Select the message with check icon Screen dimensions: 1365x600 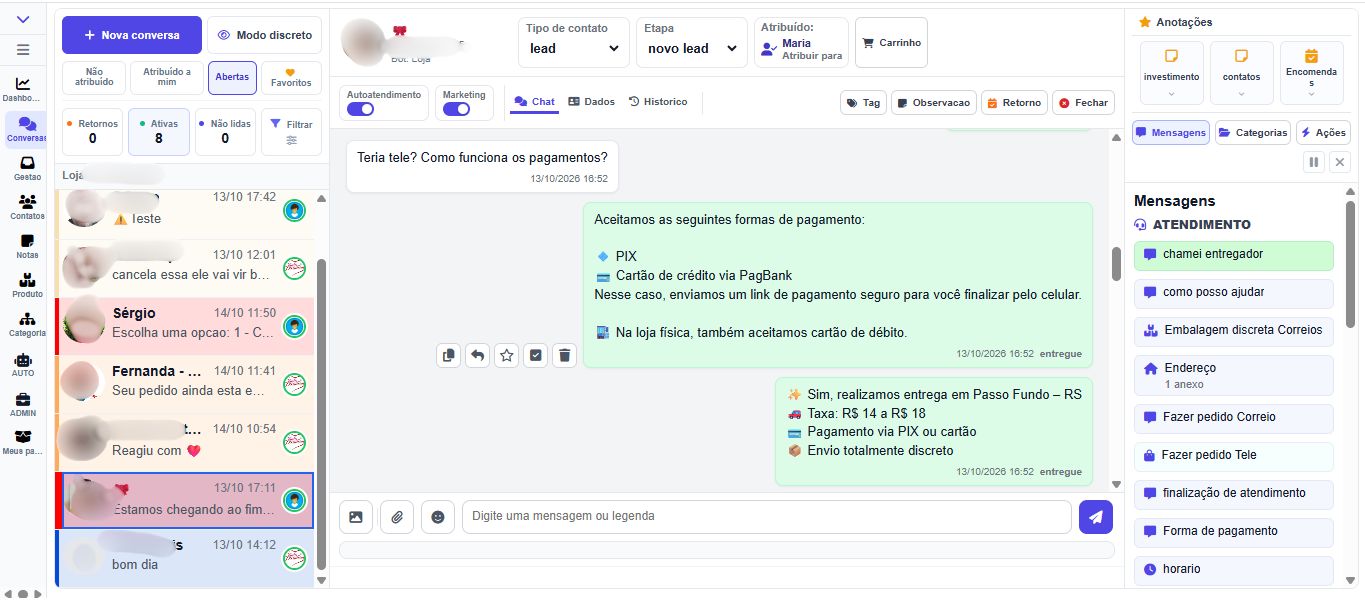[536, 354]
